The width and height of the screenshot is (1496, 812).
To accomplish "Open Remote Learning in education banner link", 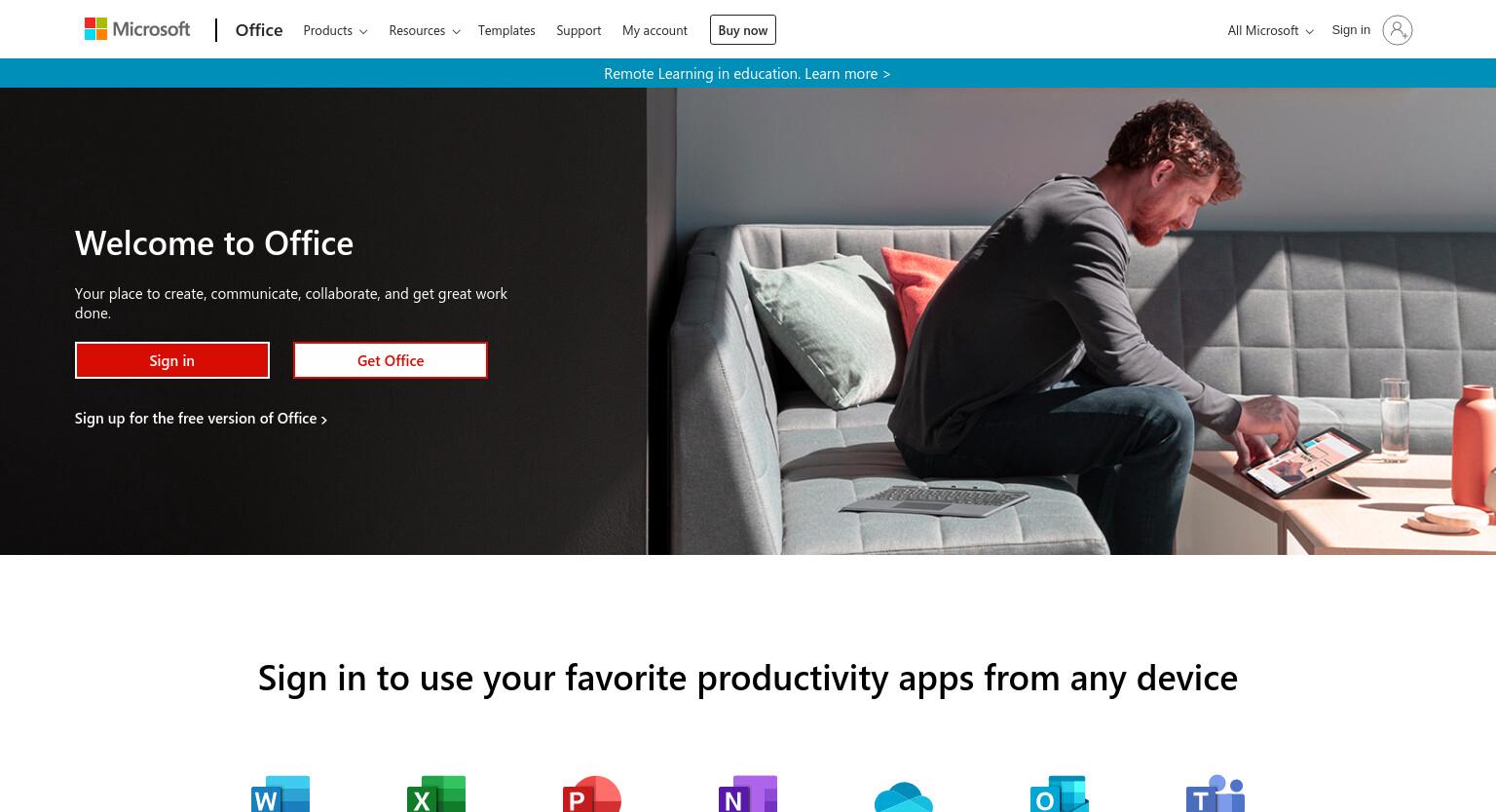I will click(747, 73).
